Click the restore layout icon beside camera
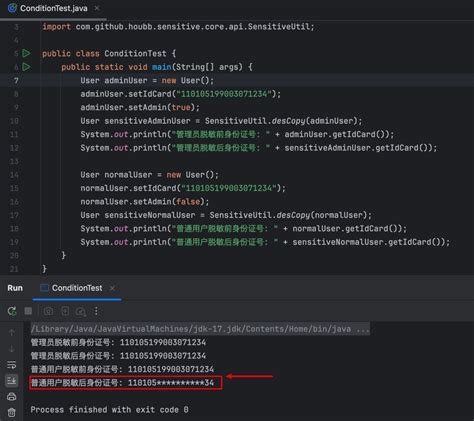The width and height of the screenshot is (474, 421). 65,311
